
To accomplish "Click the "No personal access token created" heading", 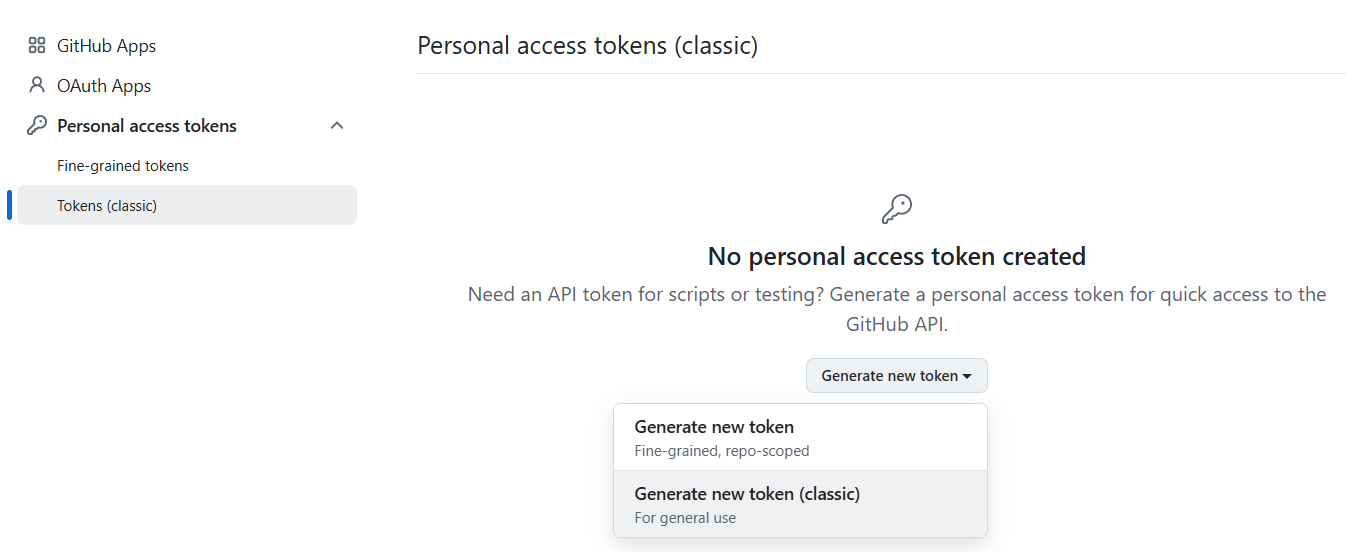I will [896, 257].
